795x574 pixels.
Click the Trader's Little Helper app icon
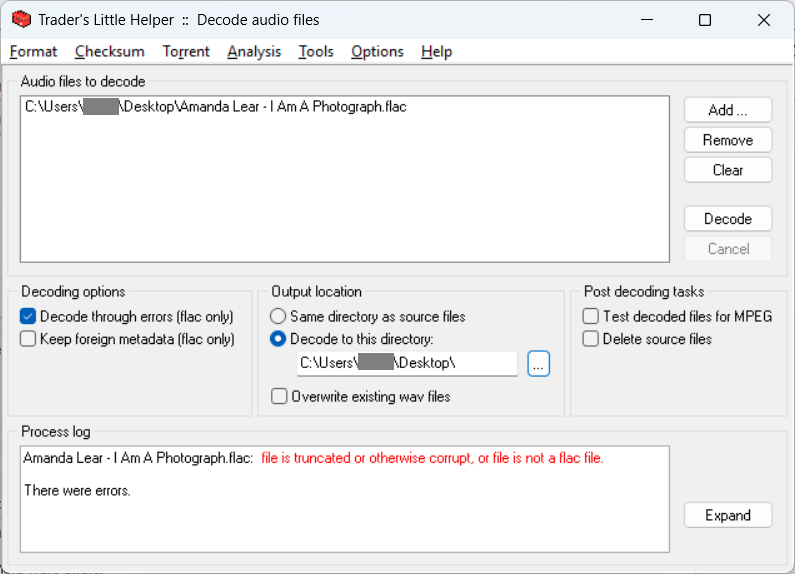tap(21, 20)
